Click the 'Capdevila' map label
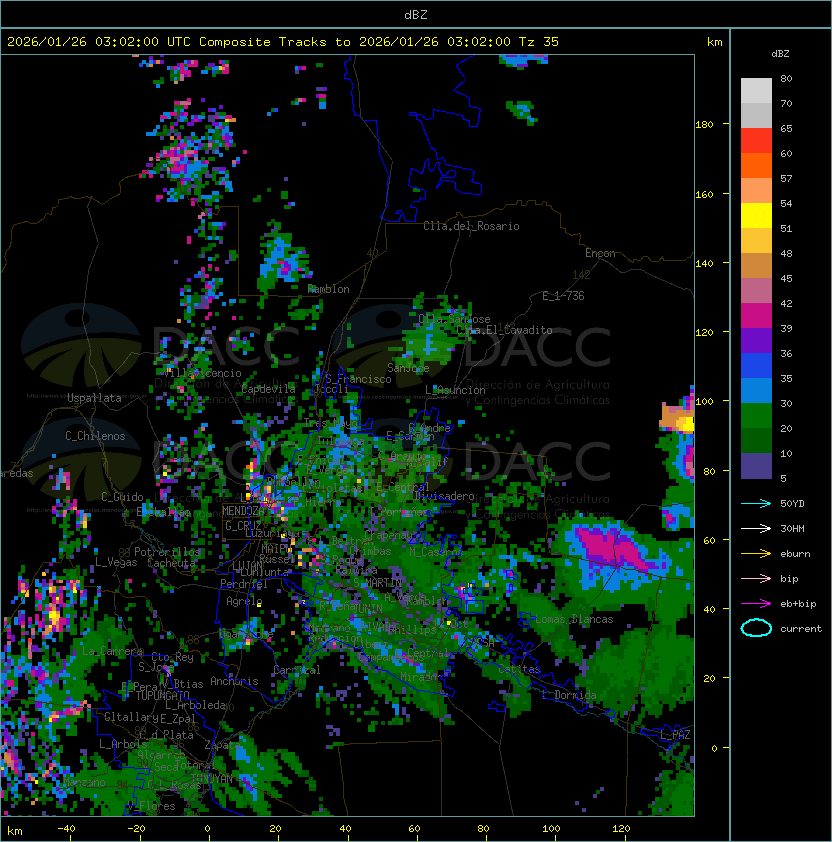 point(269,389)
